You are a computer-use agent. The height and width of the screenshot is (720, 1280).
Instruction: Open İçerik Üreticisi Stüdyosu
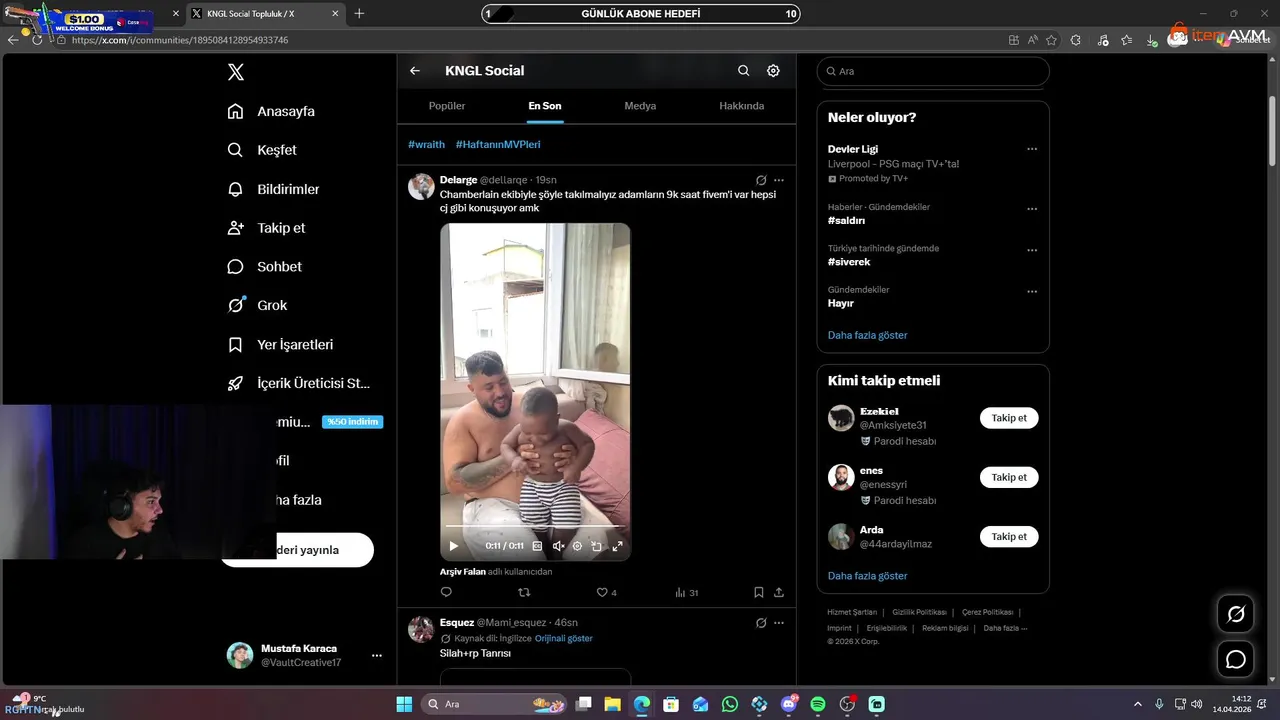(x=299, y=383)
